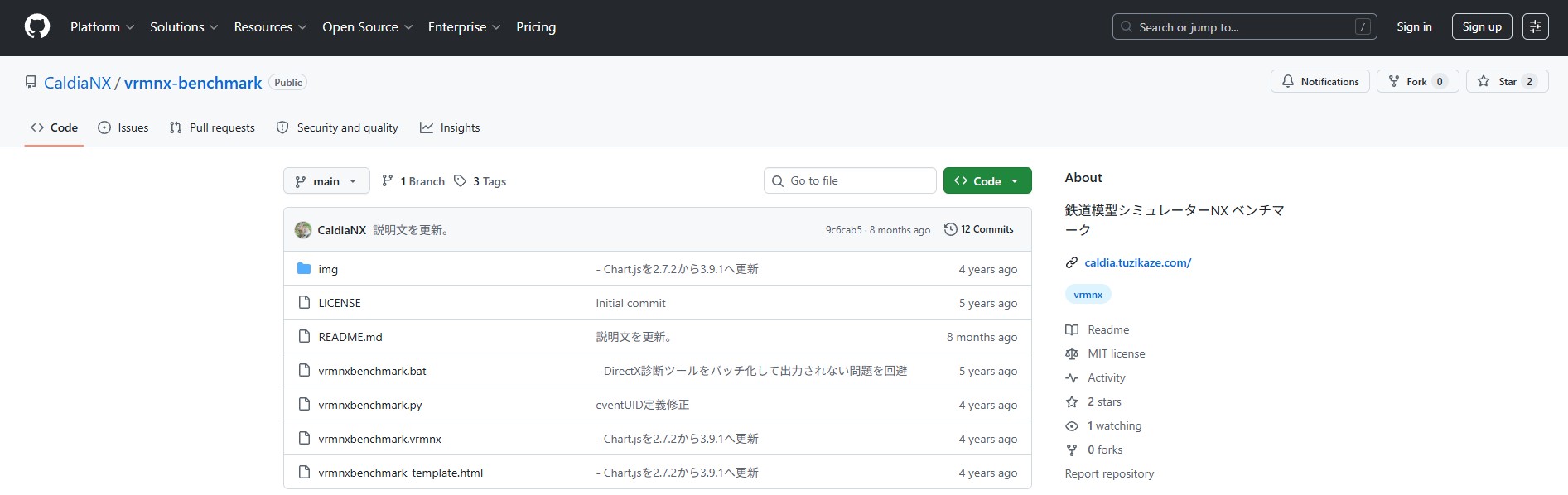
Task: Open the DirectX診断ツール commit message
Action: 751,371
